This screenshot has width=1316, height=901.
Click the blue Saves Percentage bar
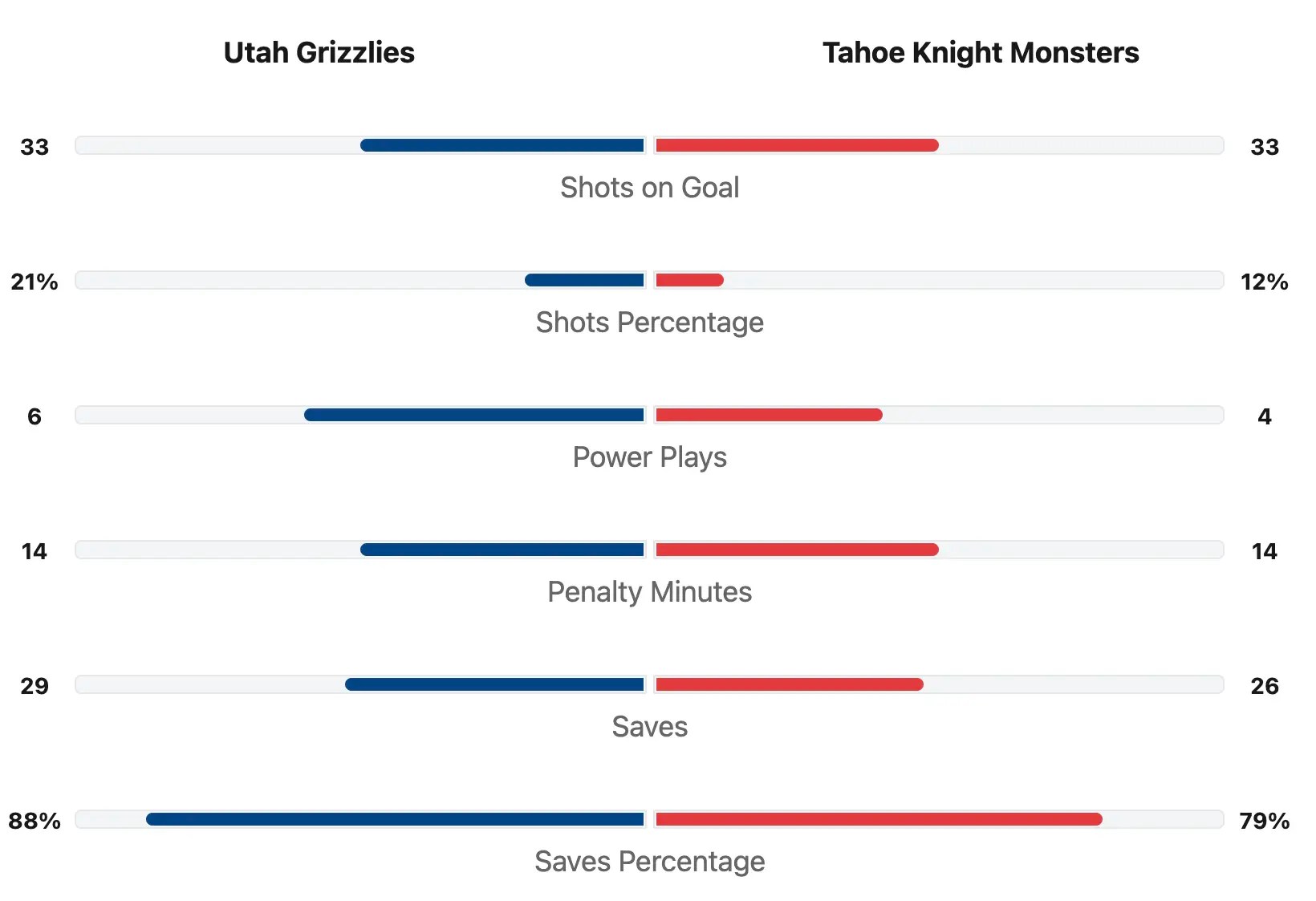tap(395, 819)
